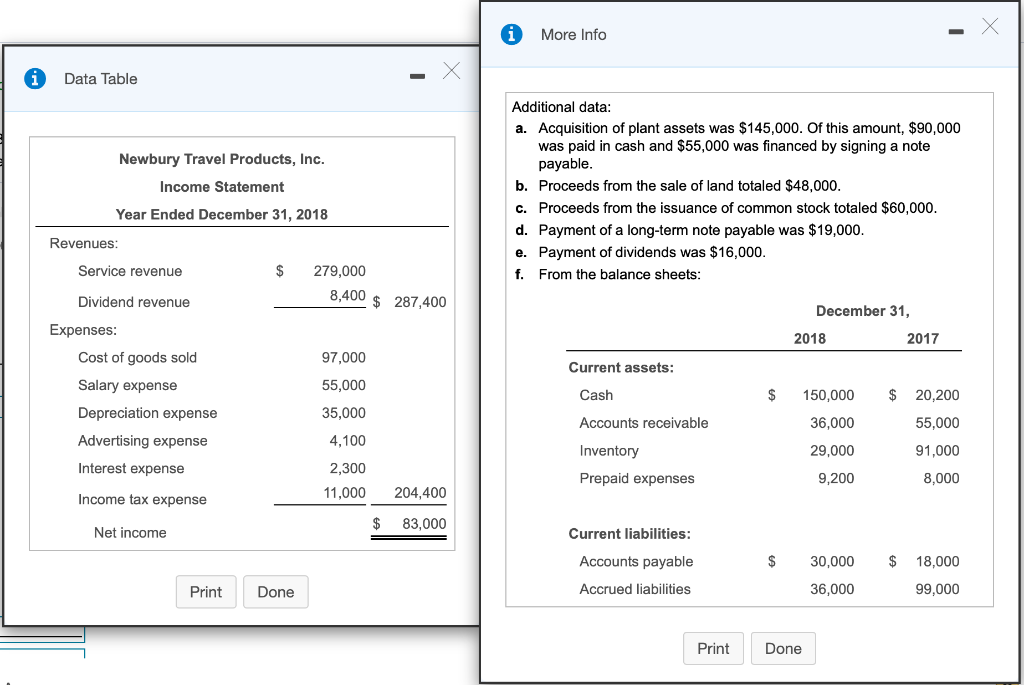Click Cash 2018 value 150,000

(x=828, y=396)
